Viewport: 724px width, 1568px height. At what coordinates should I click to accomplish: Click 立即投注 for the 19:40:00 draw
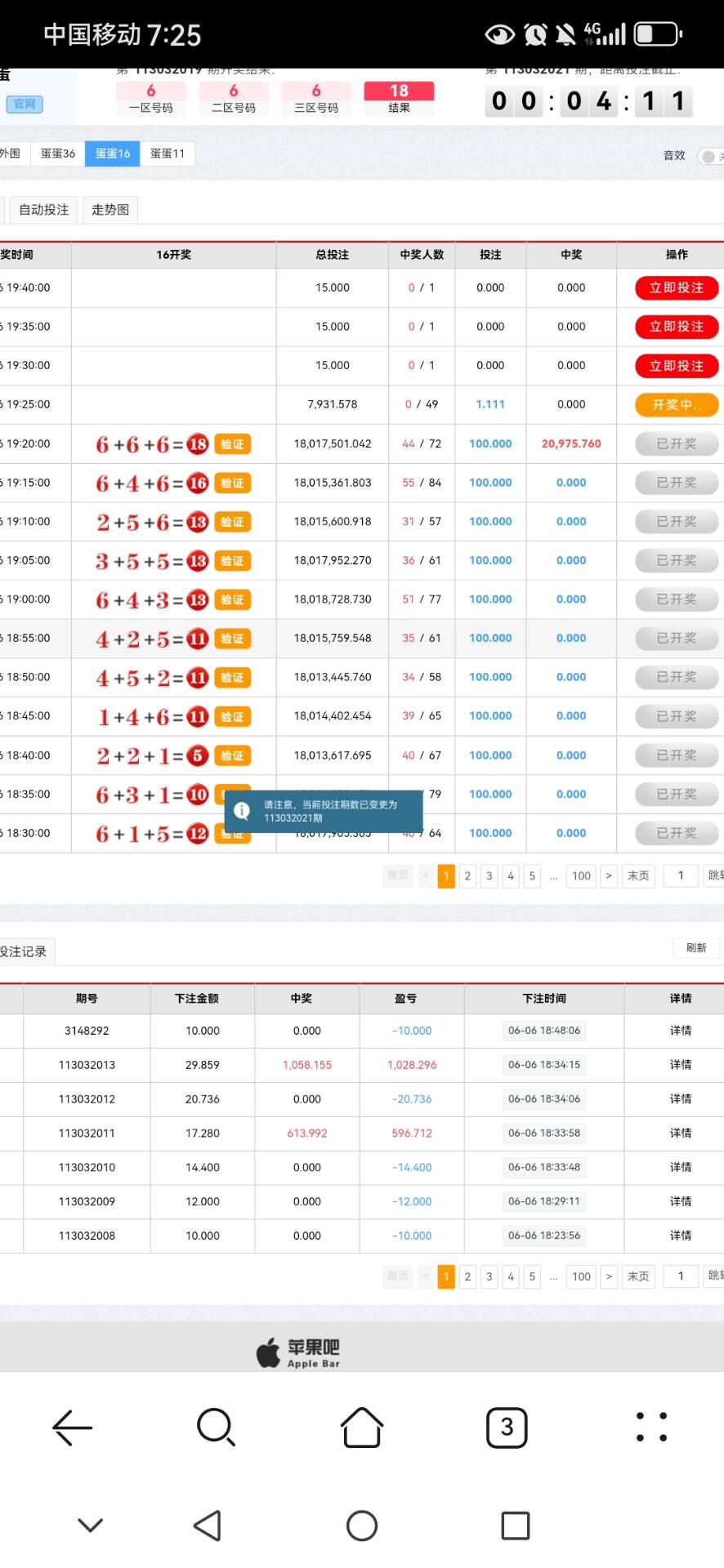676,288
